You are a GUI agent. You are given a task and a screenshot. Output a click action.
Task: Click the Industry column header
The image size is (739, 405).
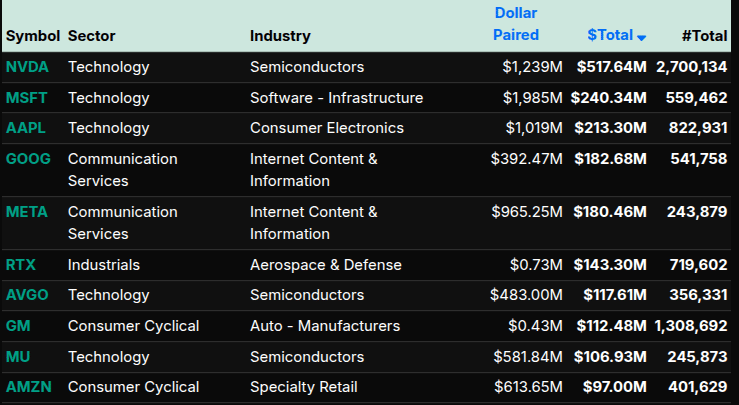pos(280,36)
